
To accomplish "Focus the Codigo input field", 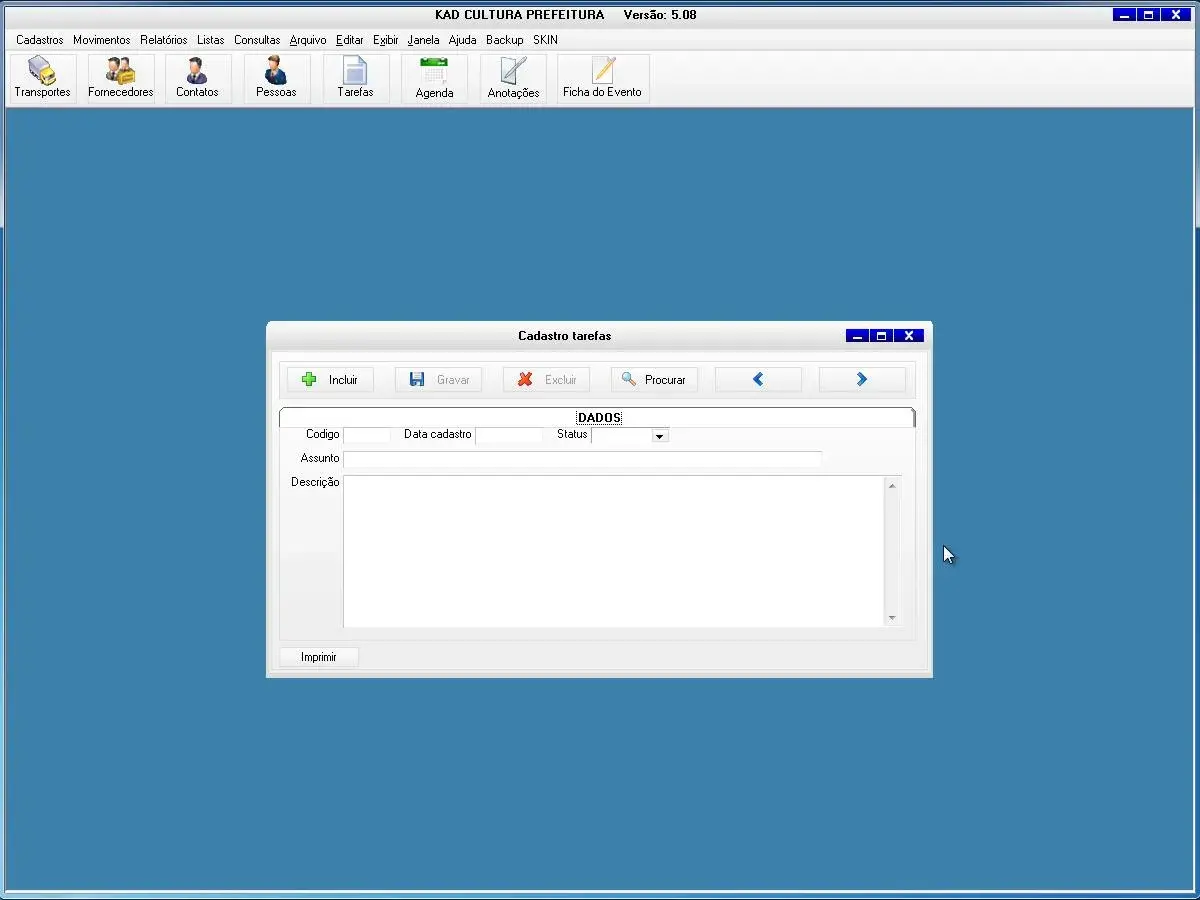I will [x=367, y=435].
